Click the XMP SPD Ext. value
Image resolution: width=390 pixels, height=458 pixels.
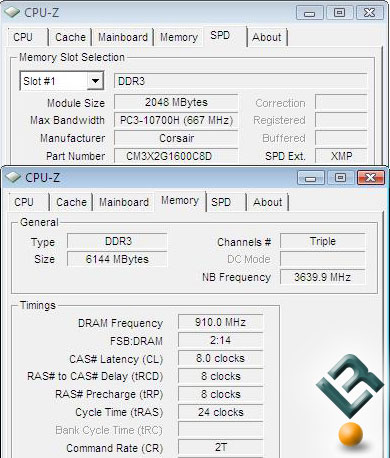tap(341, 156)
